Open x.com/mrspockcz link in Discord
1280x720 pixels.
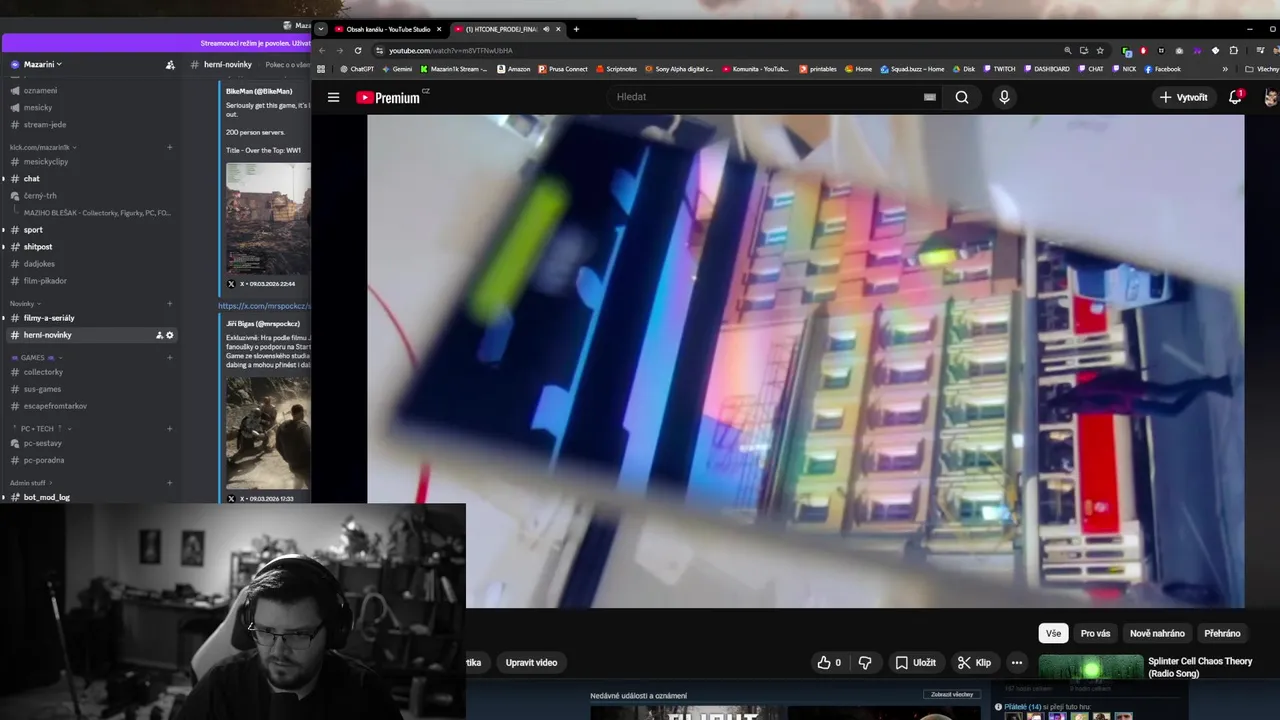pos(265,306)
